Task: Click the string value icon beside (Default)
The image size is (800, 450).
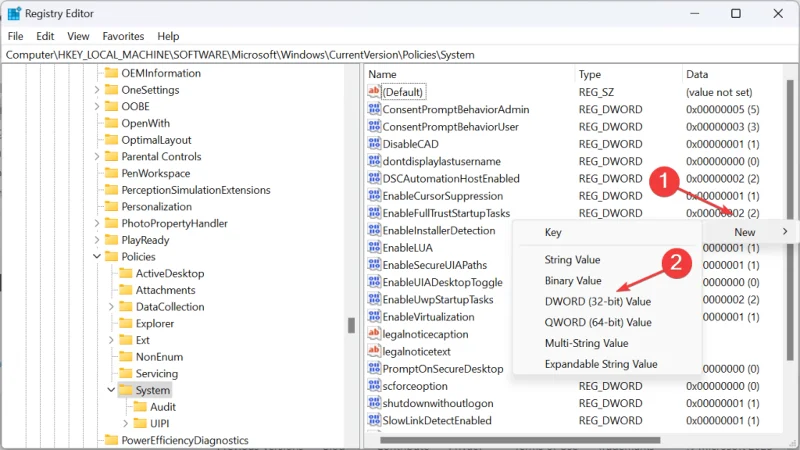Action: pos(375,92)
